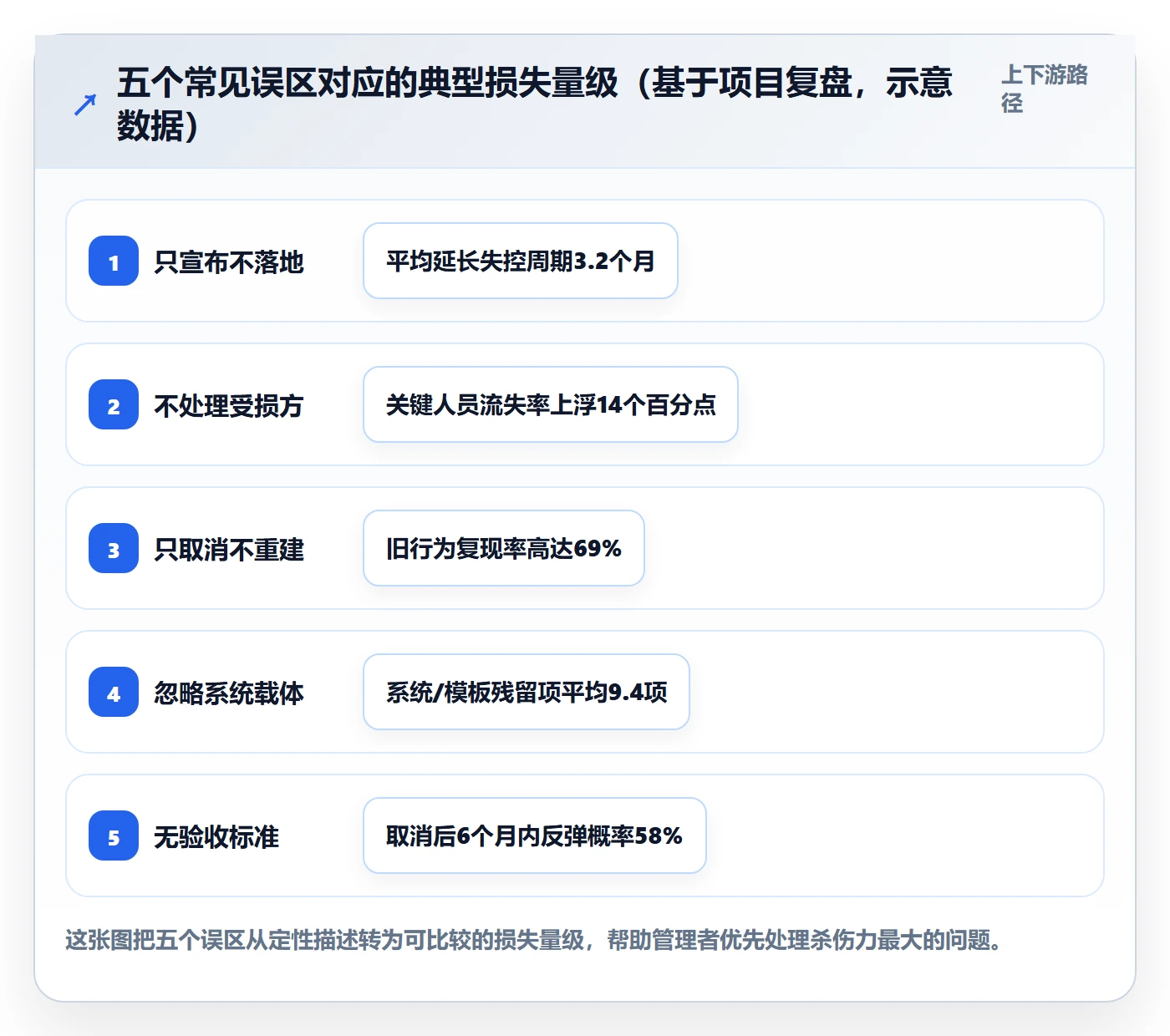
Task: Click the label 只取消不重建
Action: click(x=229, y=550)
